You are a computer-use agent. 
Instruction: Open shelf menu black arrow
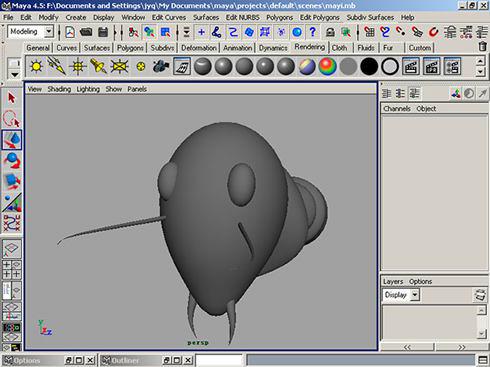click(14, 74)
